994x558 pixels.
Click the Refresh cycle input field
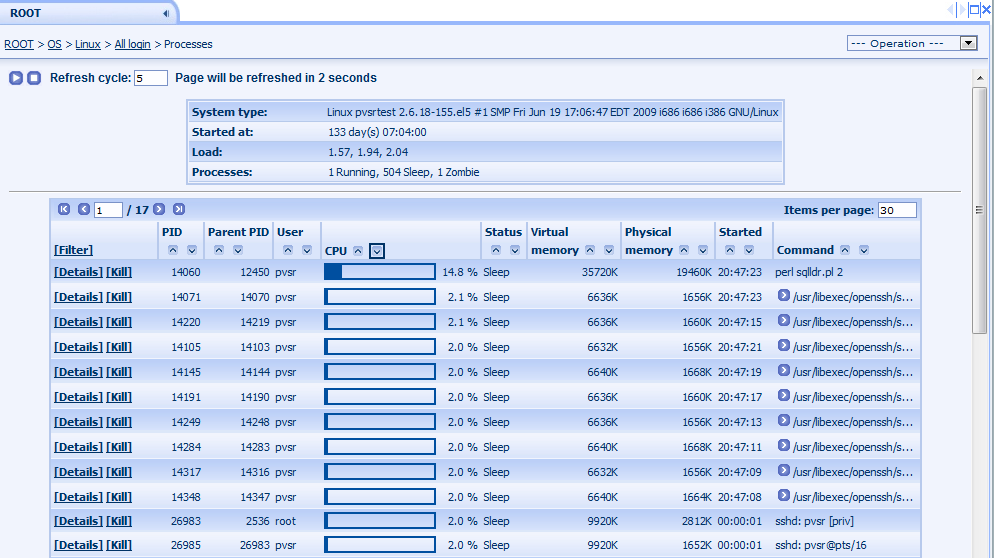click(x=151, y=78)
